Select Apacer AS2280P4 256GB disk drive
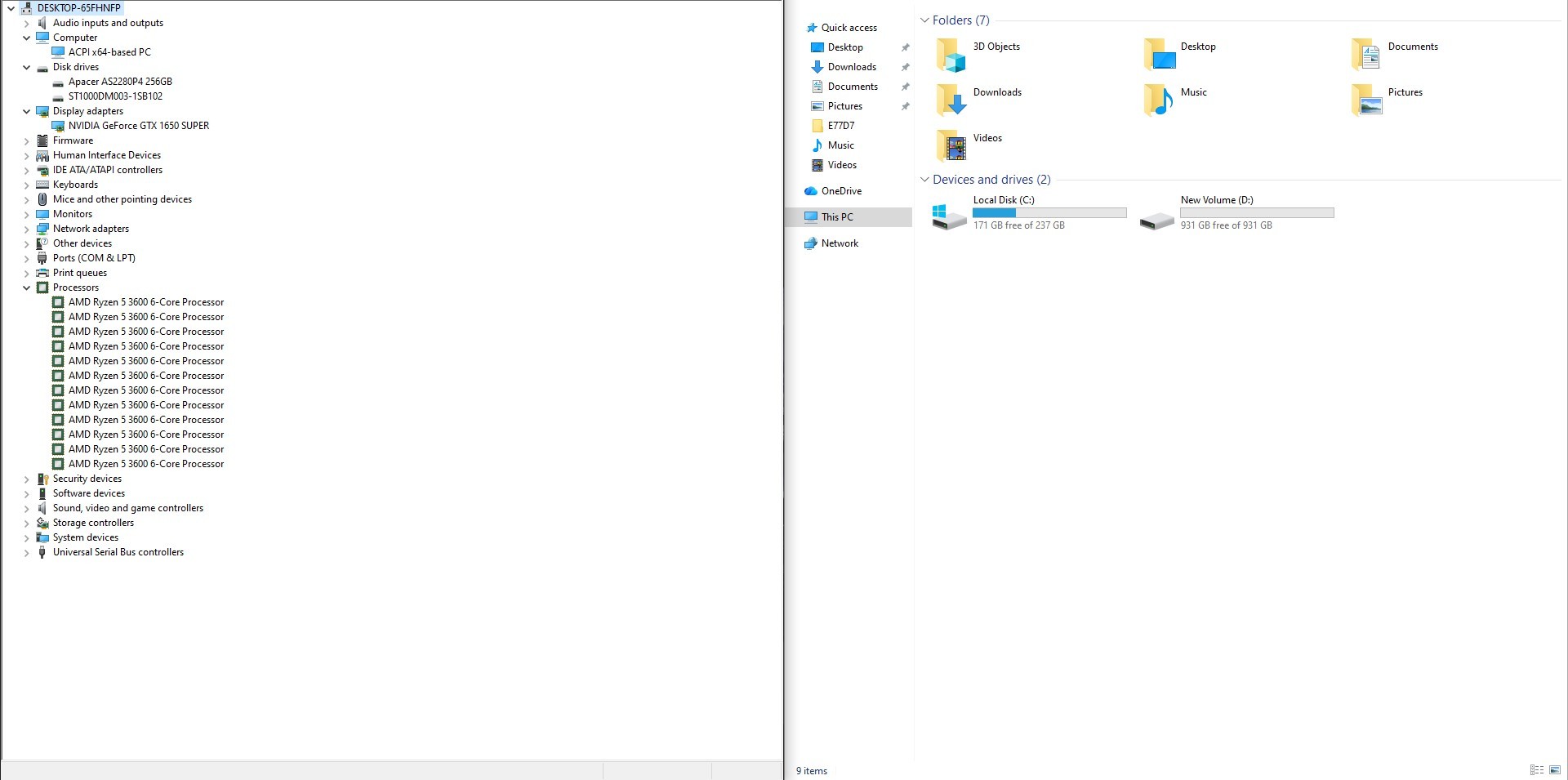The image size is (1568, 780). (x=120, y=82)
